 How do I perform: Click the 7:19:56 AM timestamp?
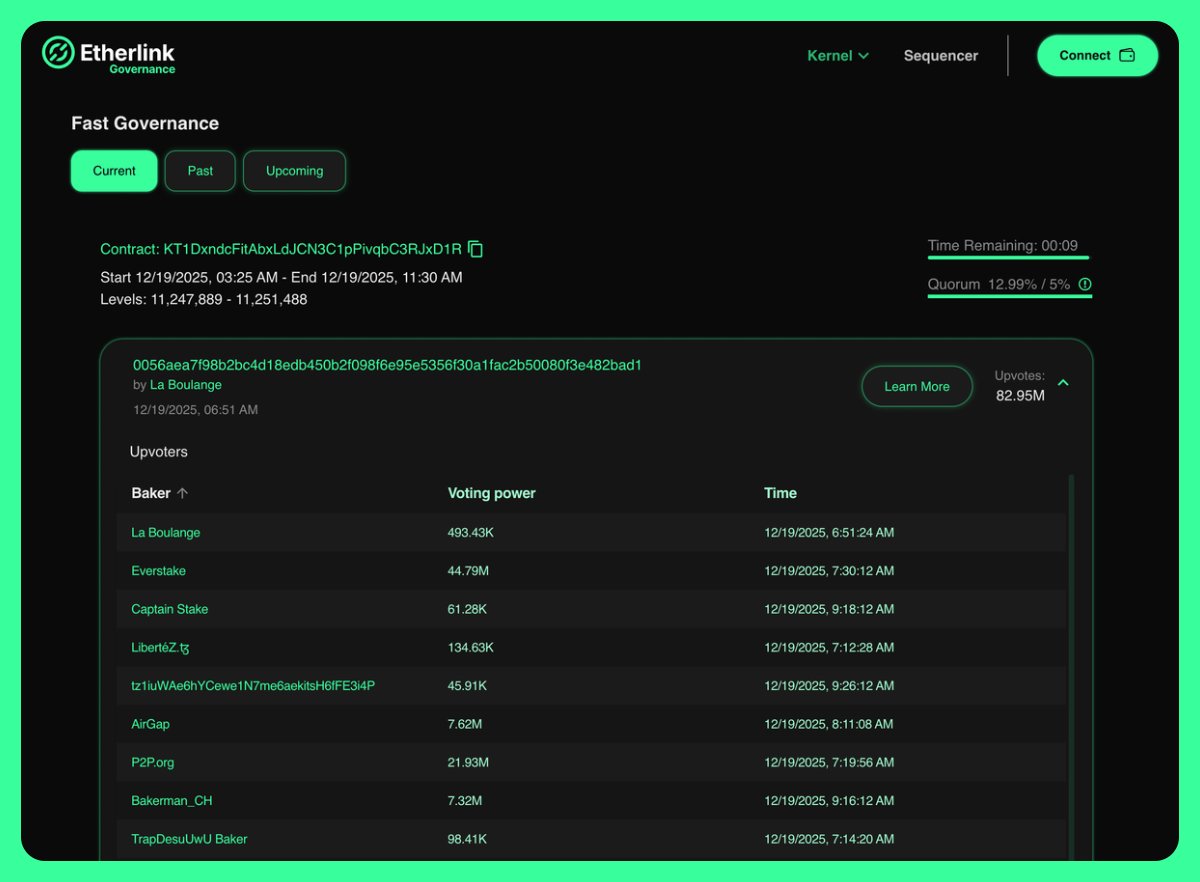[x=829, y=762]
